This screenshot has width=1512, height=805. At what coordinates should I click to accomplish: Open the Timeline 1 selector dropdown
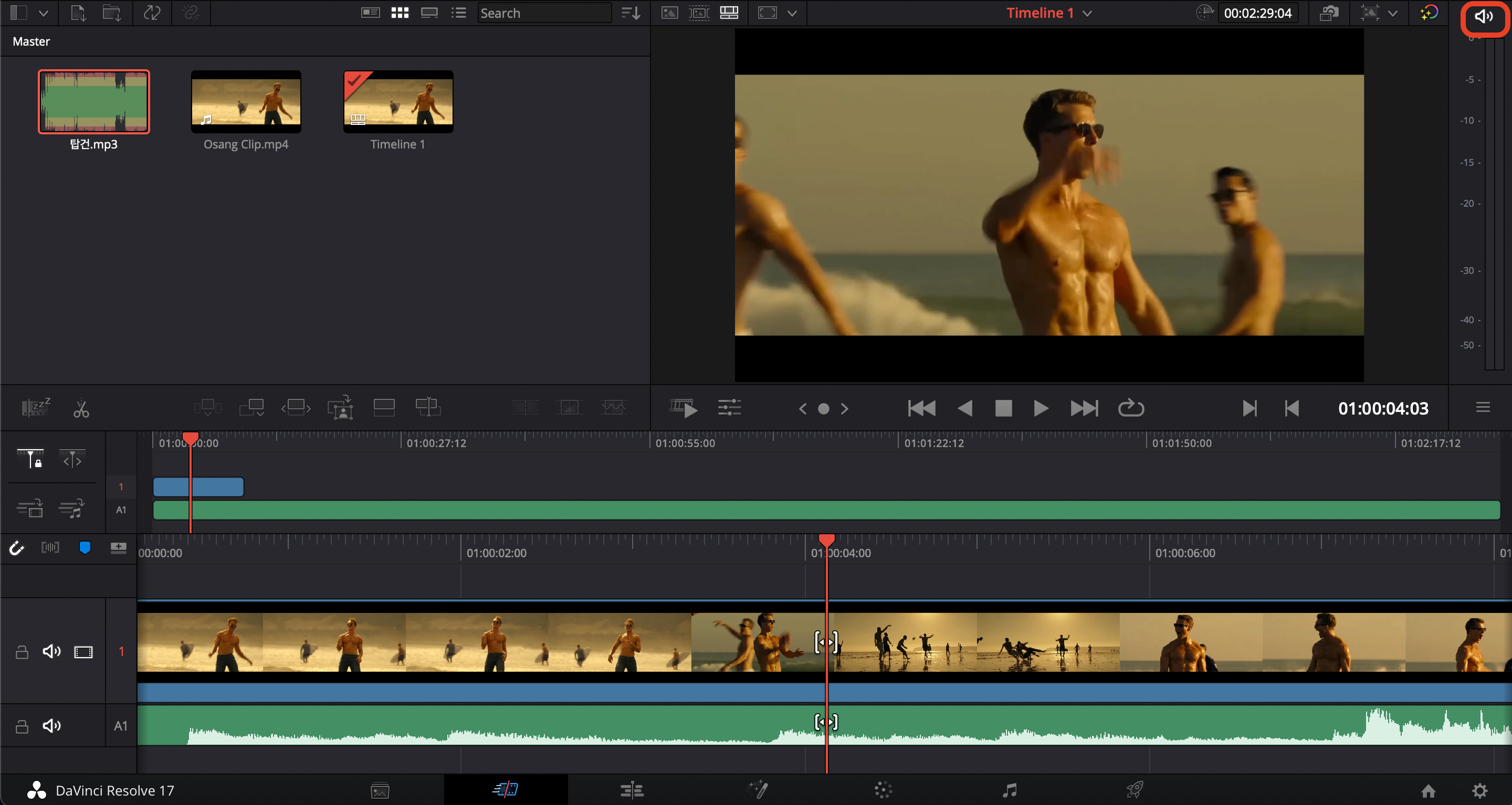tap(1087, 13)
